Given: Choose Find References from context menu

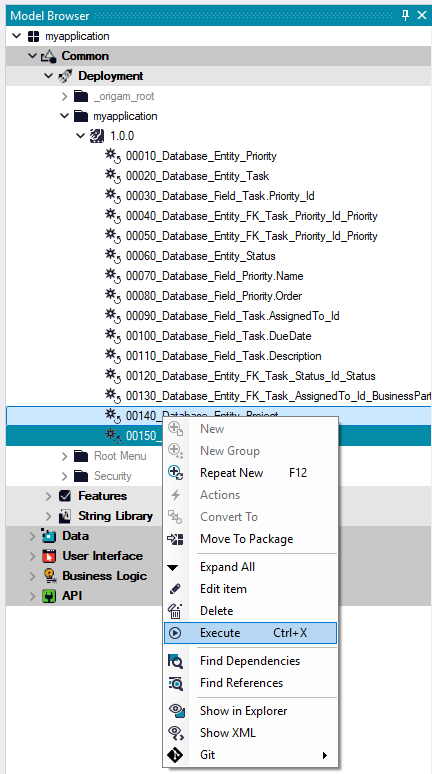Looking at the screenshot, I should click(x=241, y=683).
